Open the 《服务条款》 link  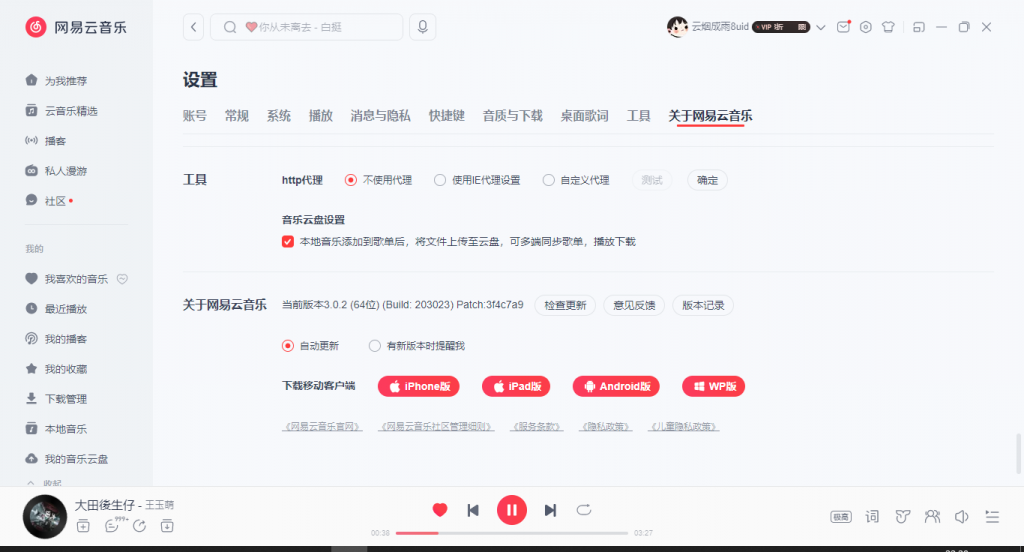pyautogui.click(x=536, y=427)
